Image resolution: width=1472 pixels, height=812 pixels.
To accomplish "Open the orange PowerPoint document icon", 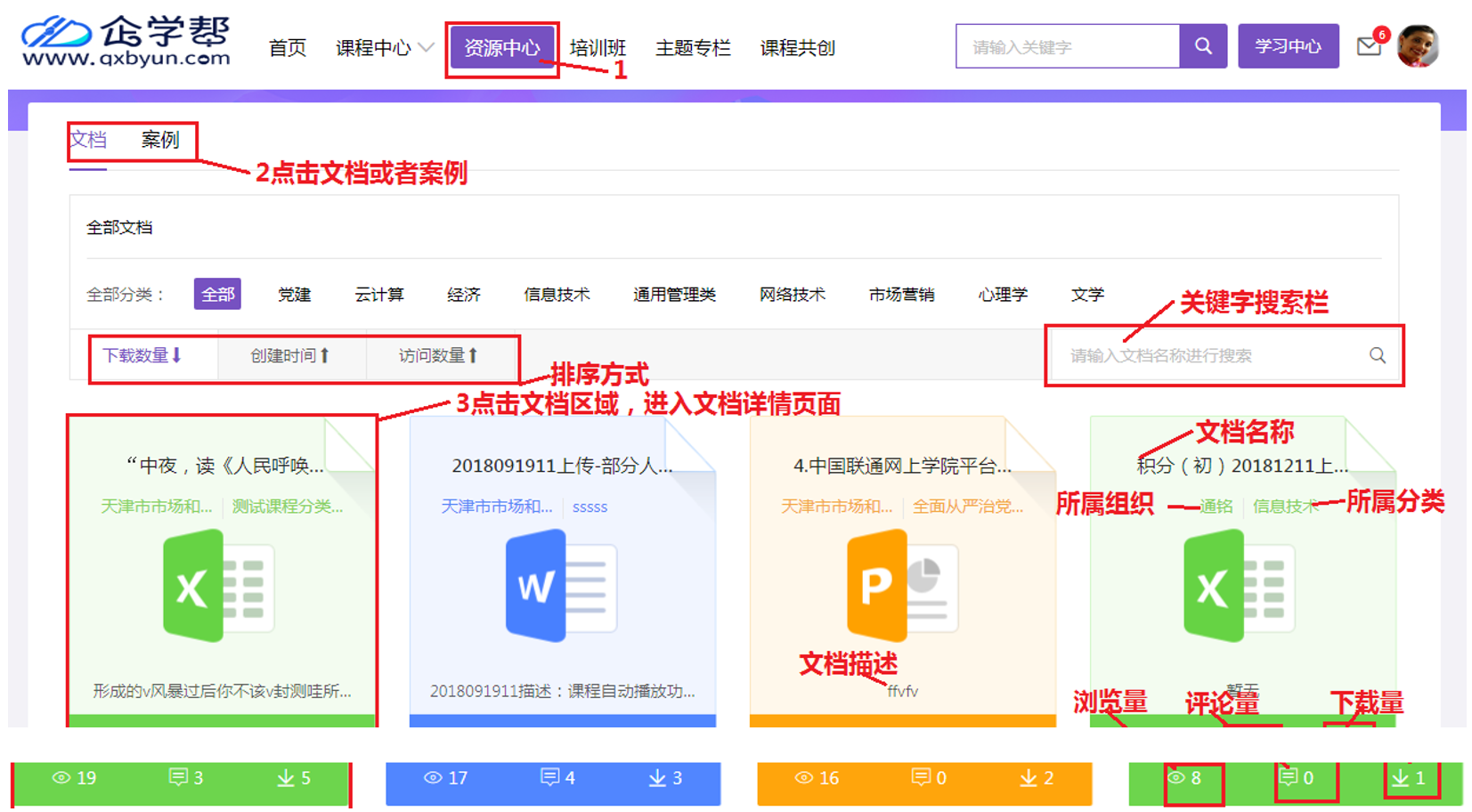I will (x=902, y=585).
